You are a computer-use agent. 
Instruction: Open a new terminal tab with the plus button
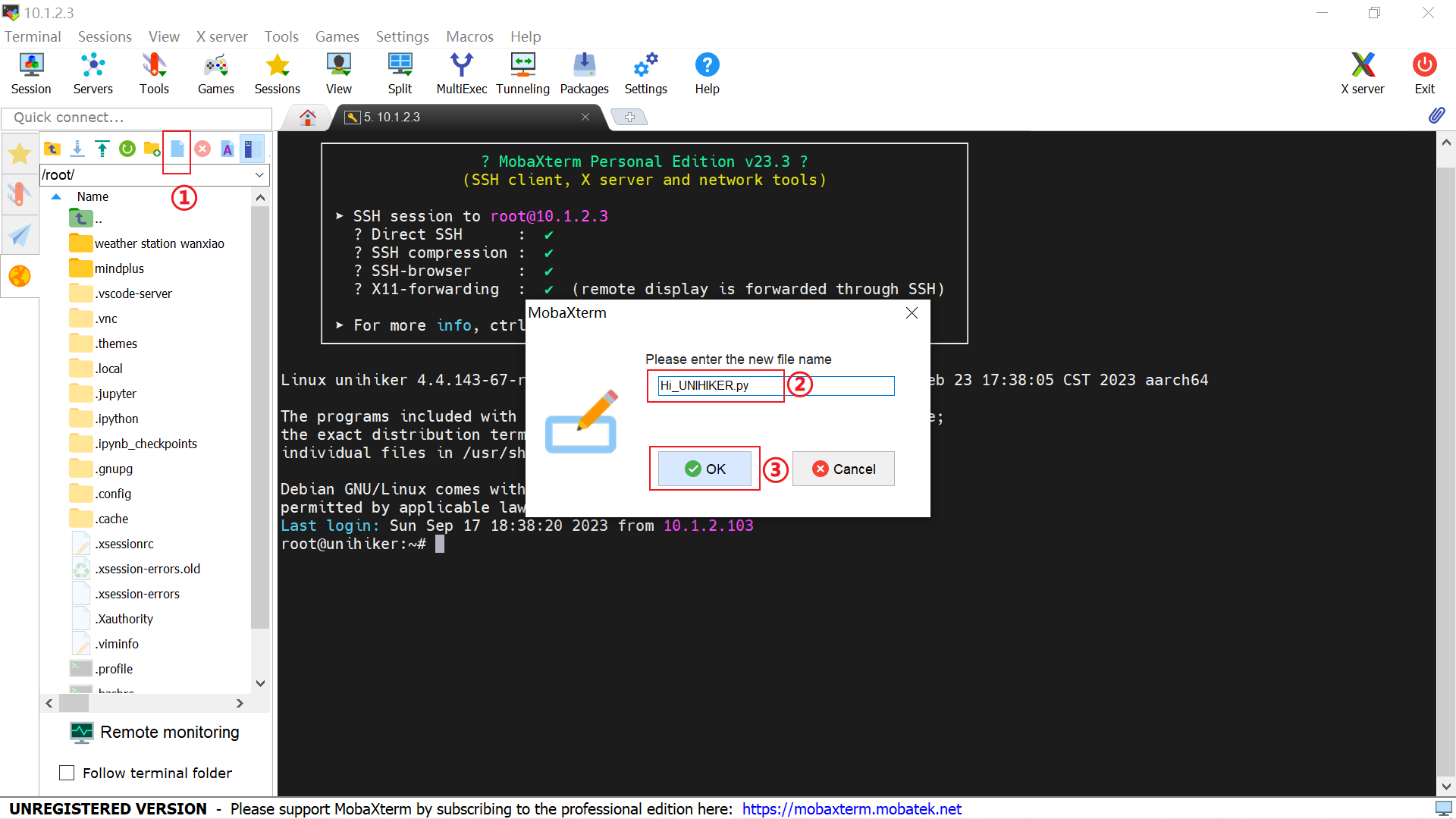click(x=630, y=117)
